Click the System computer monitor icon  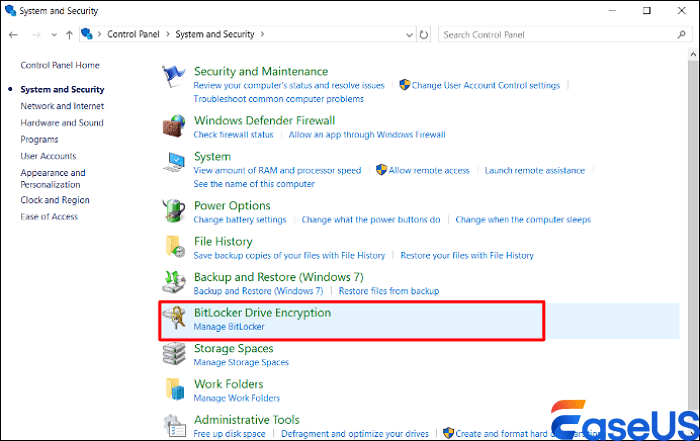174,162
